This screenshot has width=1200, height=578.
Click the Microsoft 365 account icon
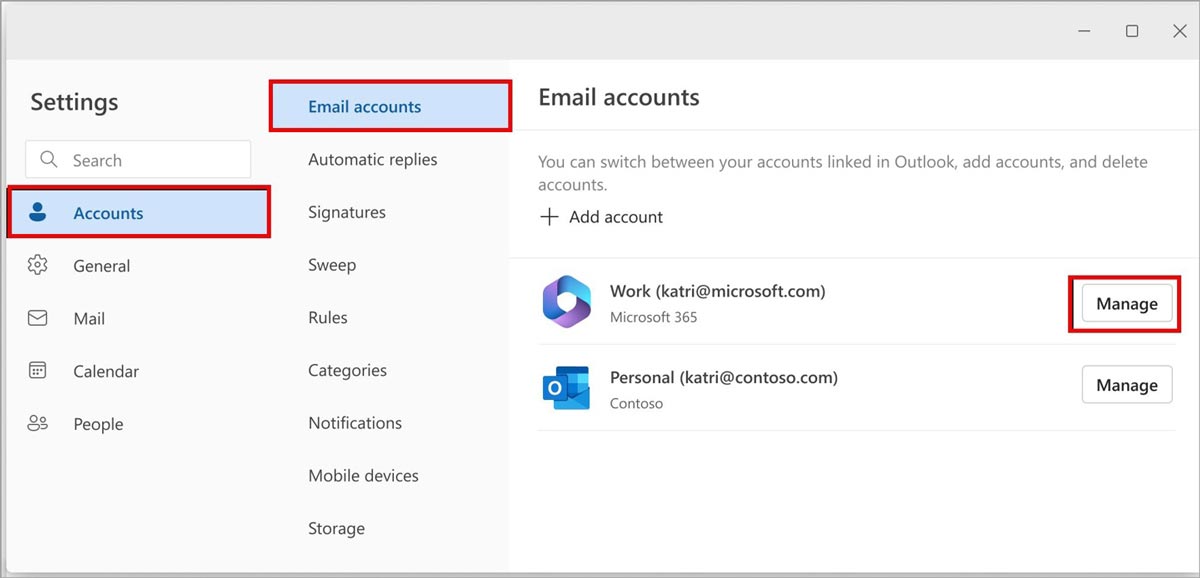(567, 302)
